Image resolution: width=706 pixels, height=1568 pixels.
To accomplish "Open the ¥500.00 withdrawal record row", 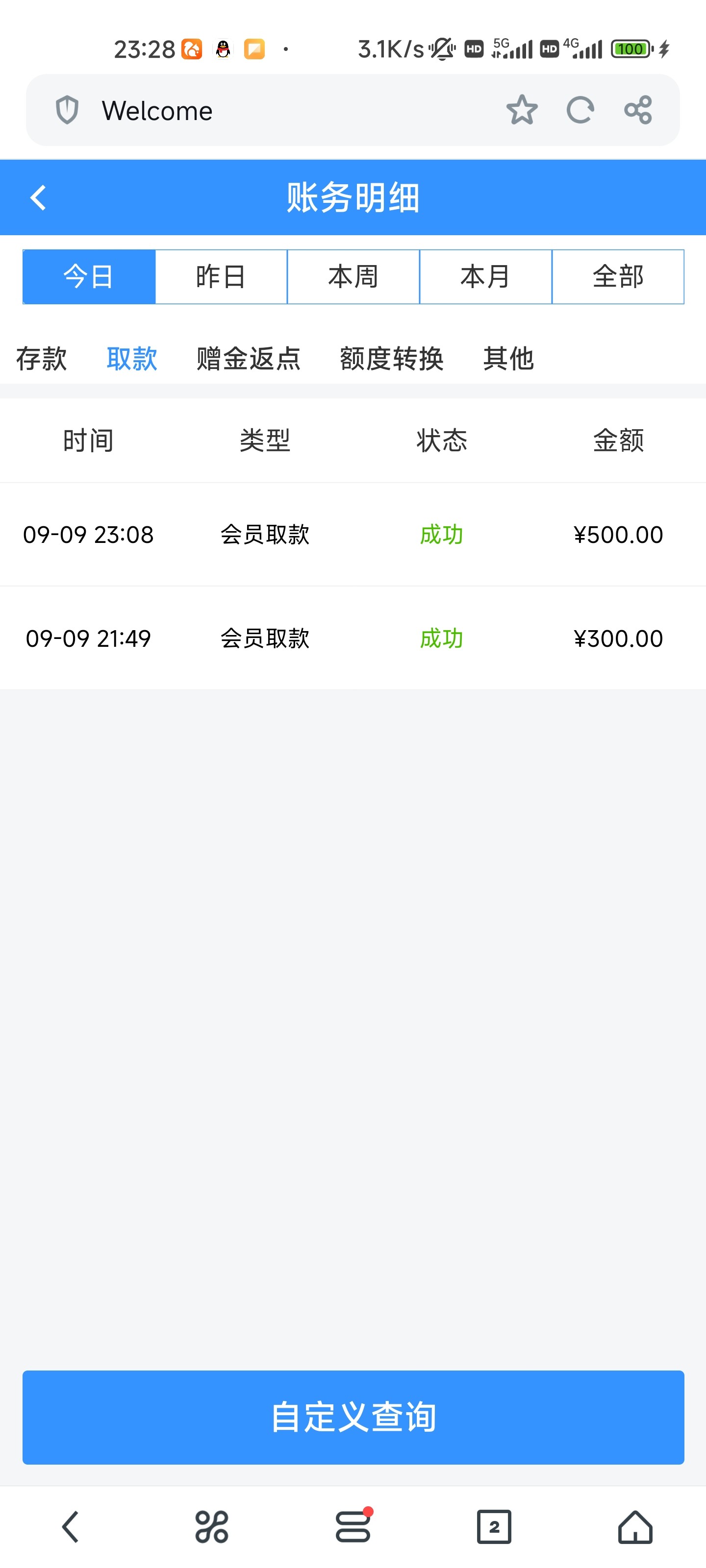I will pyautogui.click(x=353, y=535).
